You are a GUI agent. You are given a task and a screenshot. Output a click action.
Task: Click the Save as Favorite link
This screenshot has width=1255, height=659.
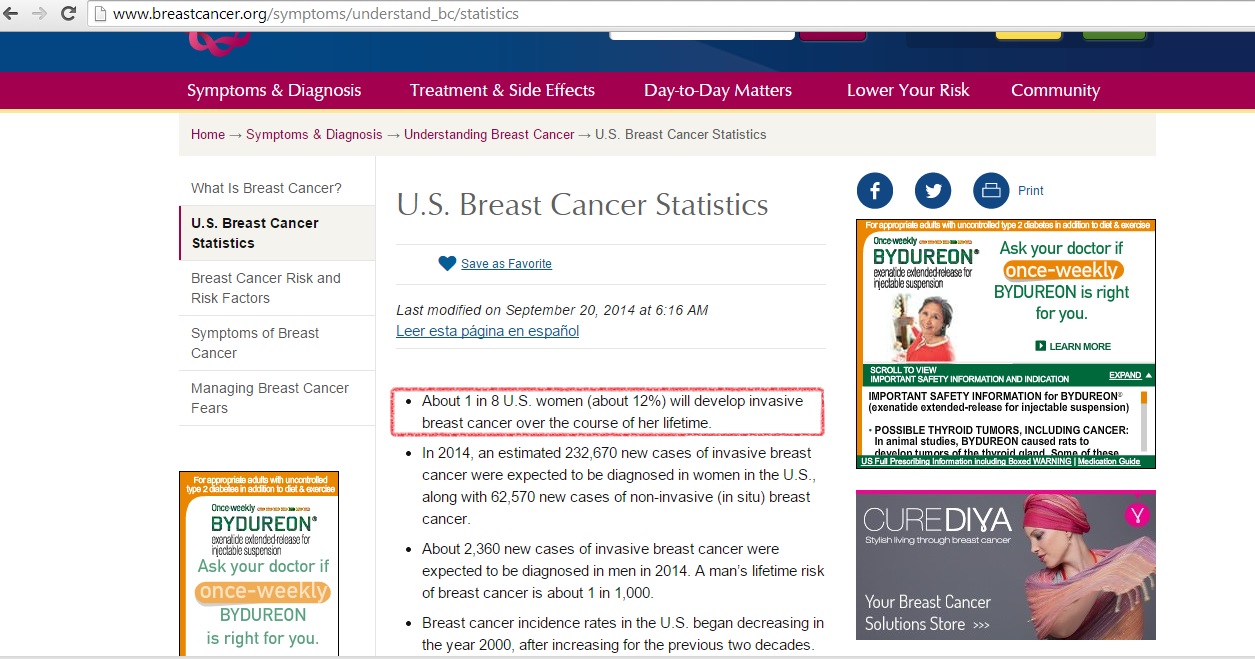pyautogui.click(x=506, y=264)
